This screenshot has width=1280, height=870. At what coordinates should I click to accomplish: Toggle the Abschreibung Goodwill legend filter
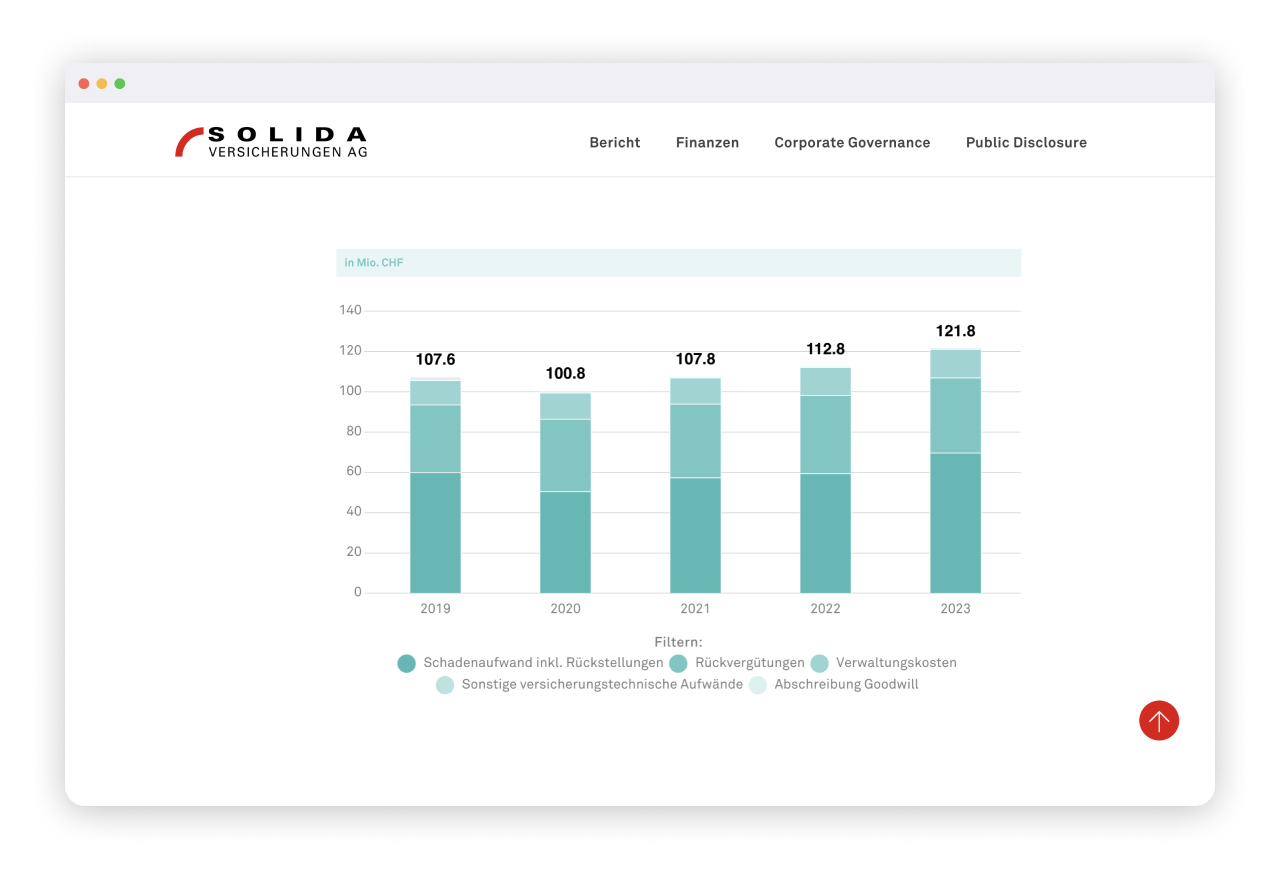834,685
